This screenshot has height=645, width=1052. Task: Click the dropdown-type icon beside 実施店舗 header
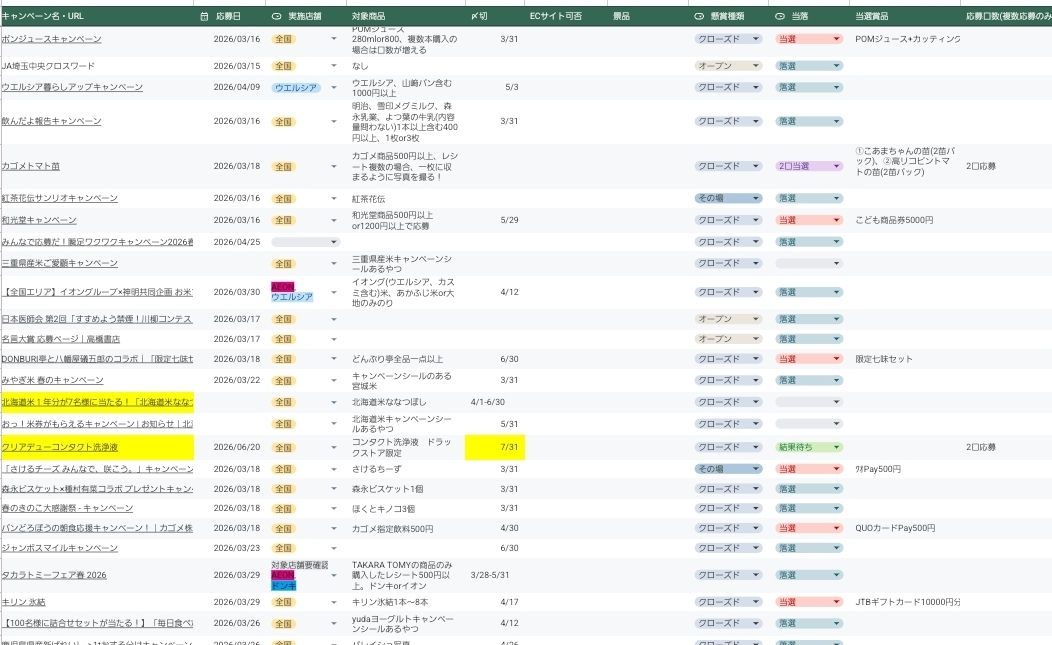(276, 16)
